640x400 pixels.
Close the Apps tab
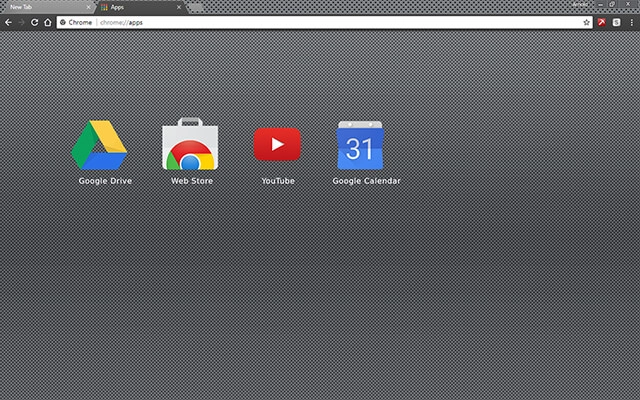pyautogui.click(x=179, y=7)
